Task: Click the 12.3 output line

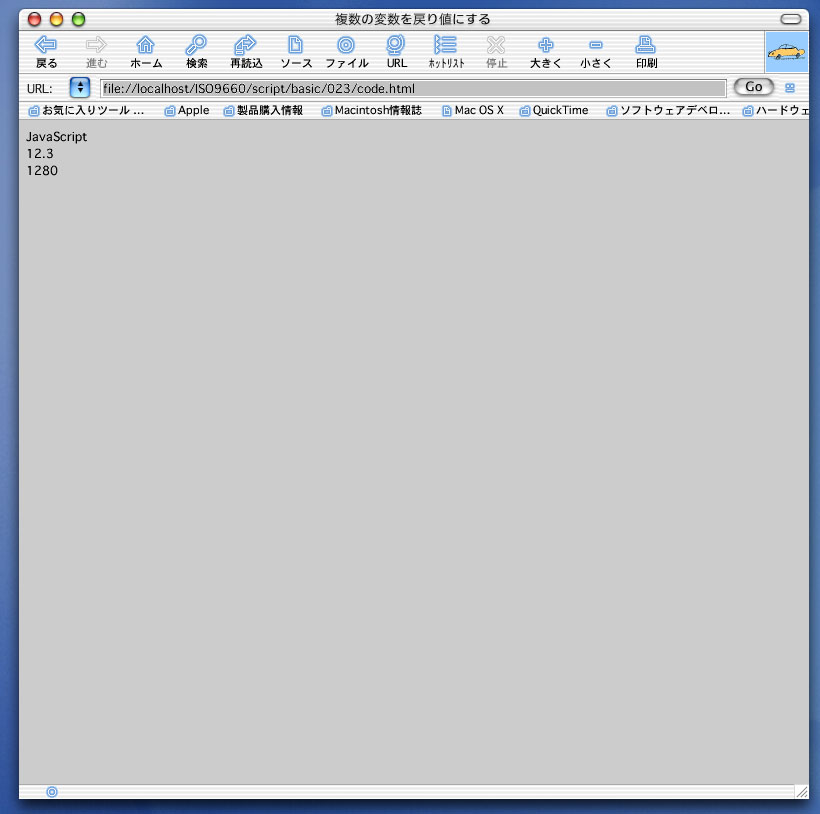Action: click(40, 154)
